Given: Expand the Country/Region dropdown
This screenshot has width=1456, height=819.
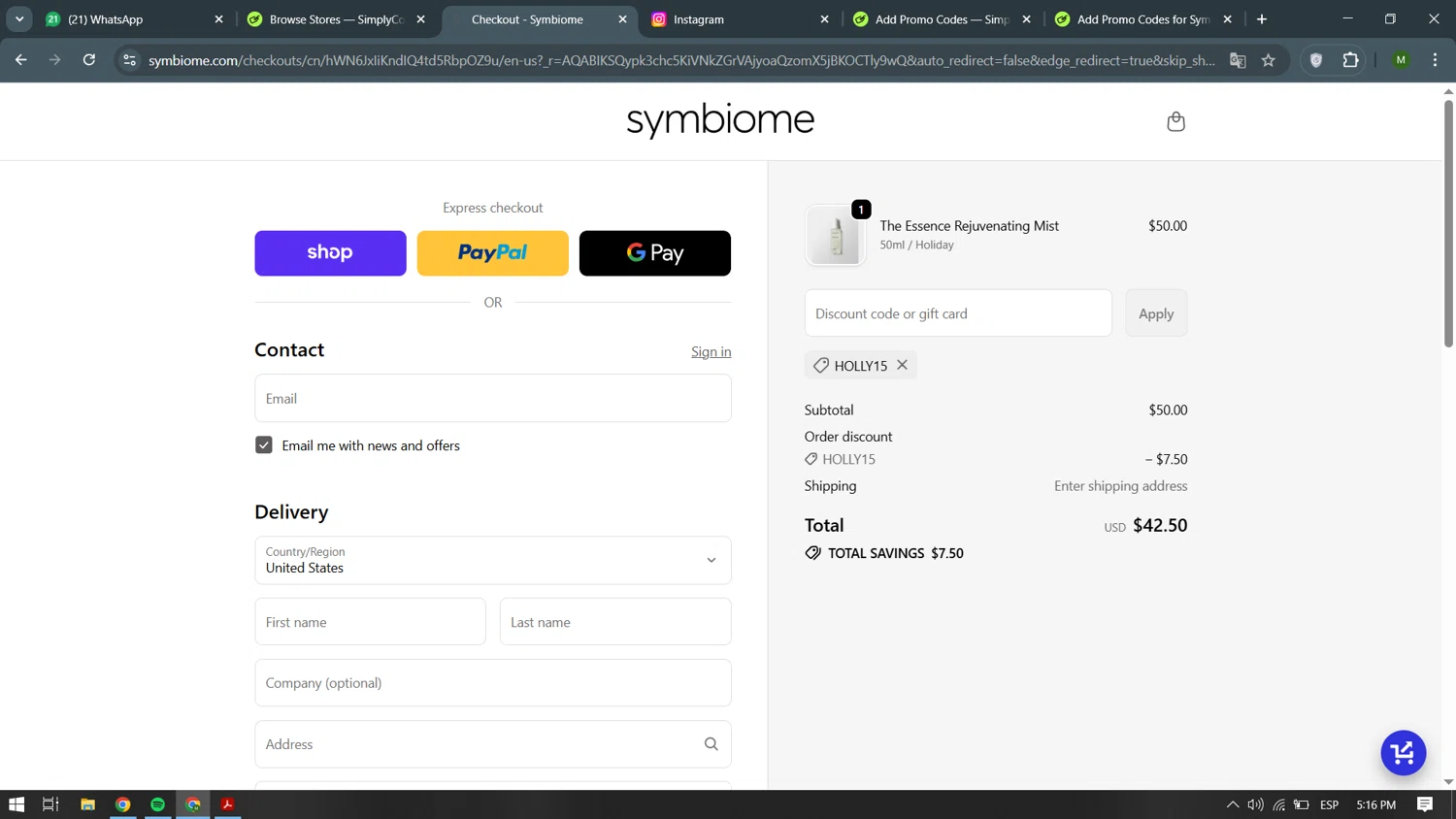Looking at the screenshot, I should coord(493,560).
